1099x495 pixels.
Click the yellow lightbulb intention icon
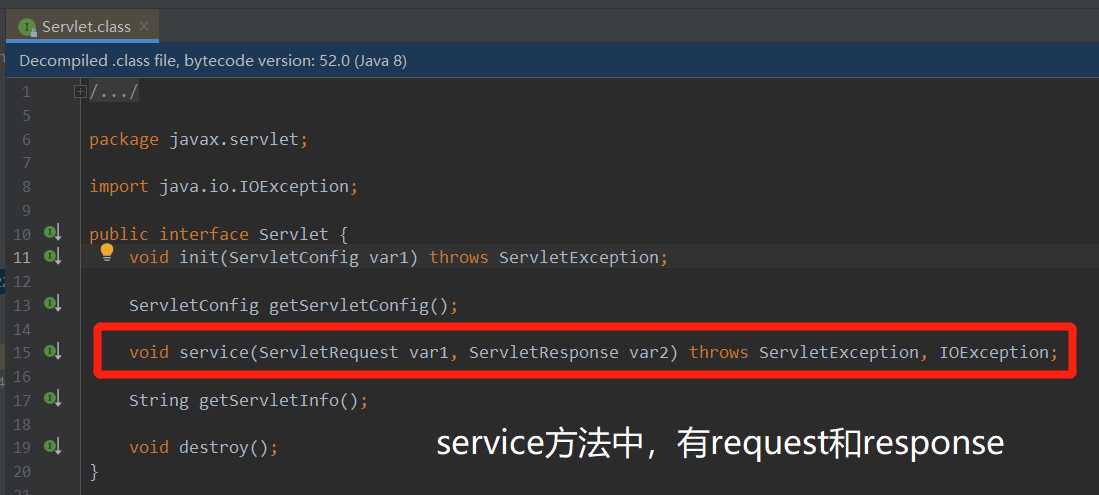pos(107,252)
